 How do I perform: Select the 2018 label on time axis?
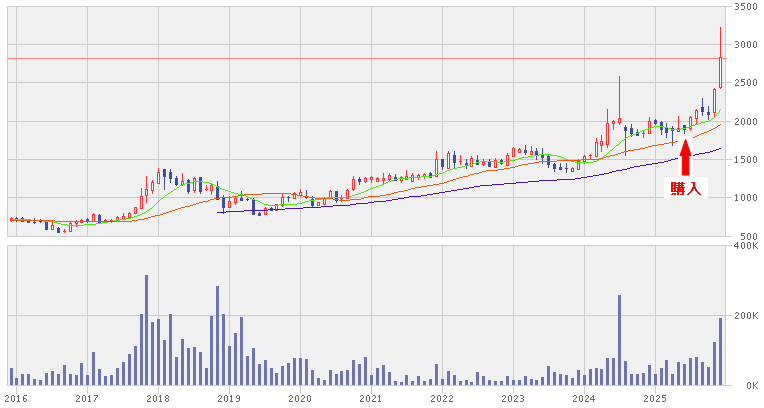pyautogui.click(x=158, y=398)
